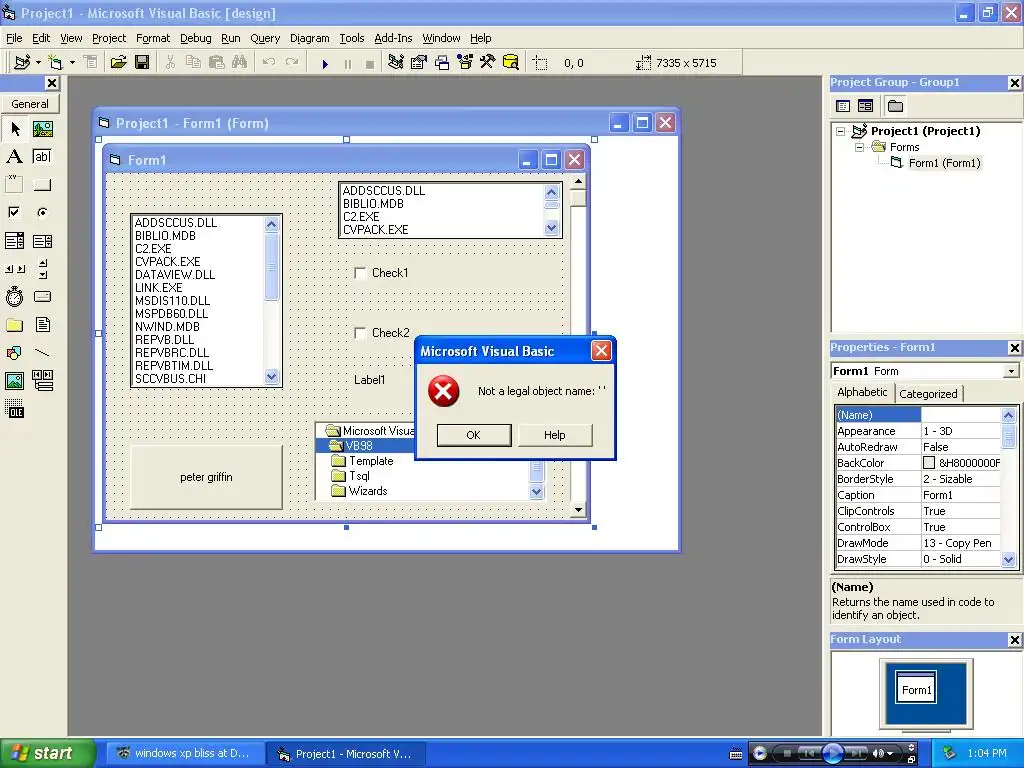This screenshot has width=1024, height=768.
Task: Collapse the Project1 (Project1) tree node
Action: coord(841,131)
